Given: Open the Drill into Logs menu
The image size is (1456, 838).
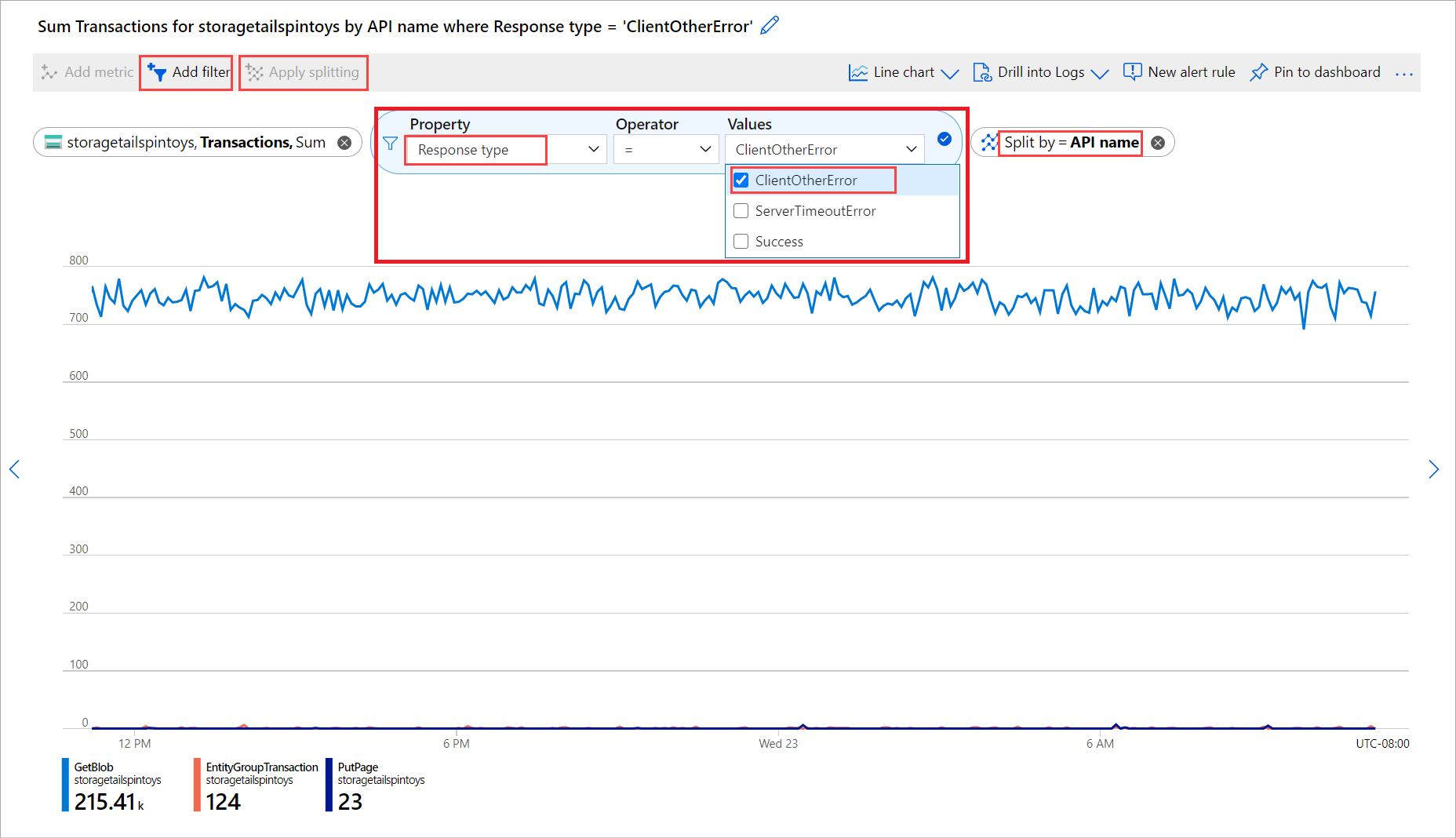Looking at the screenshot, I should pos(1040,72).
